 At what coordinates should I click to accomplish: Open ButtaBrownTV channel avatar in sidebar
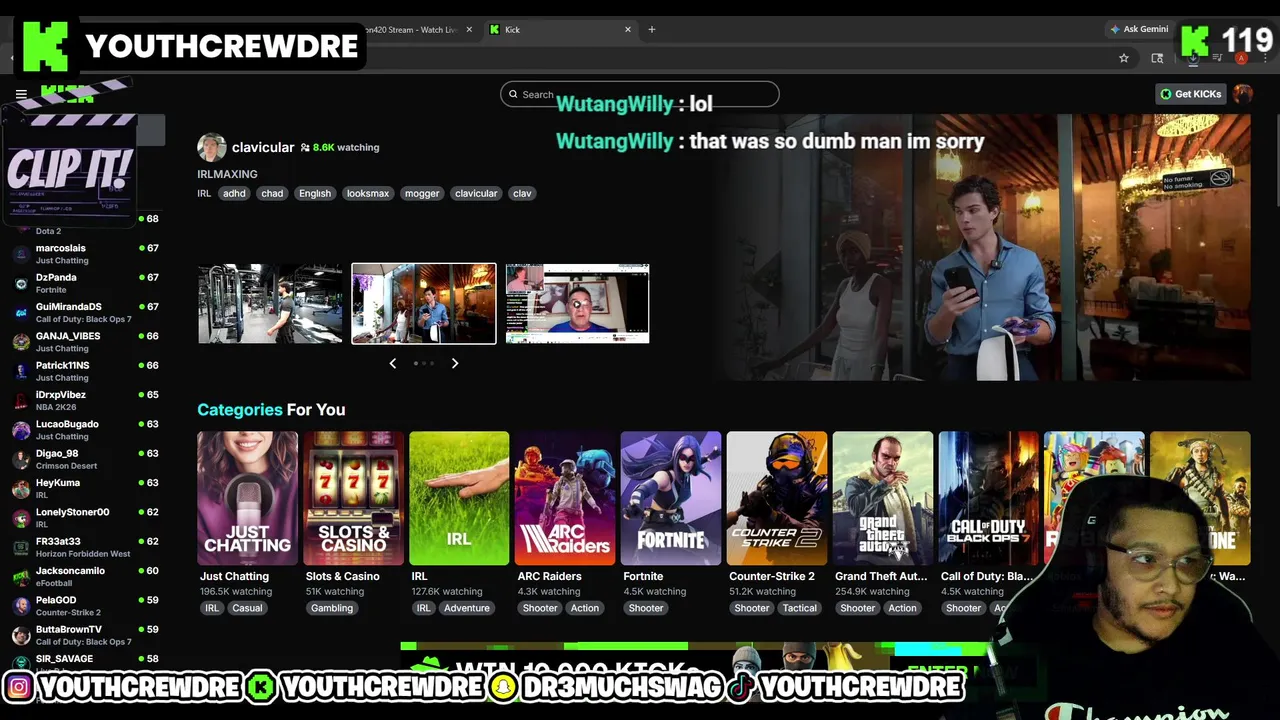21,635
